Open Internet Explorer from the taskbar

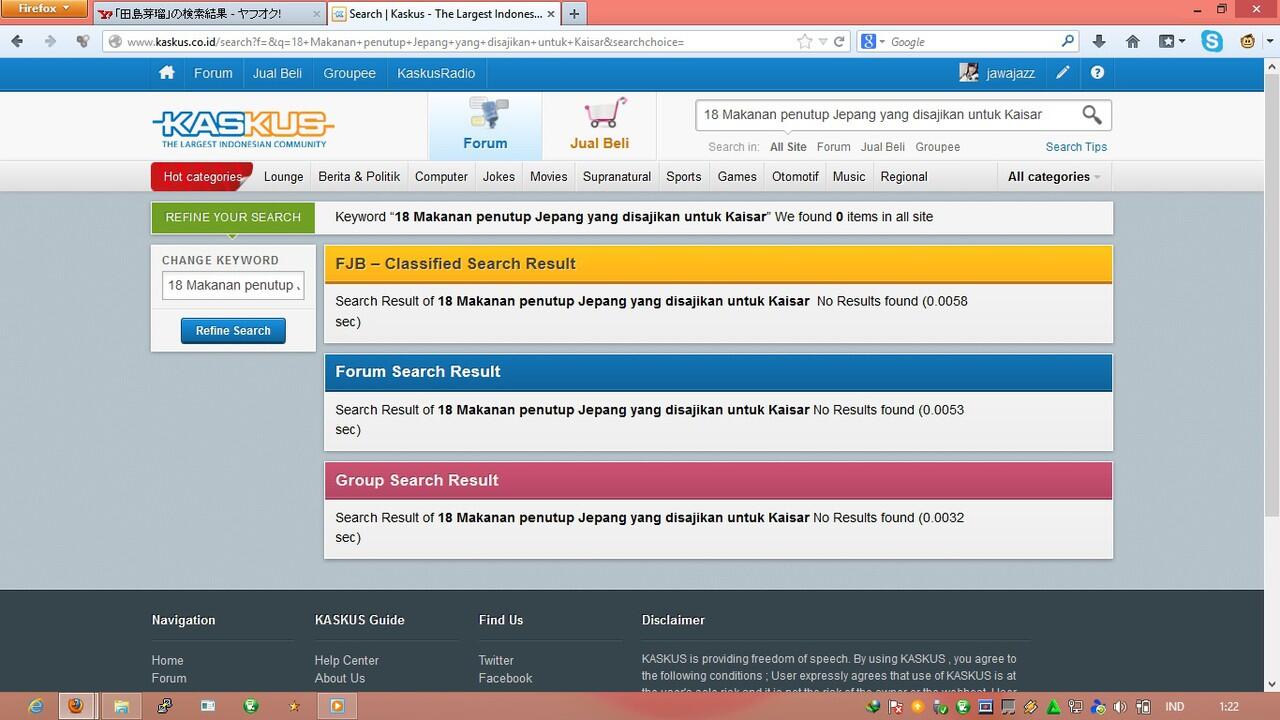pyautogui.click(x=36, y=705)
